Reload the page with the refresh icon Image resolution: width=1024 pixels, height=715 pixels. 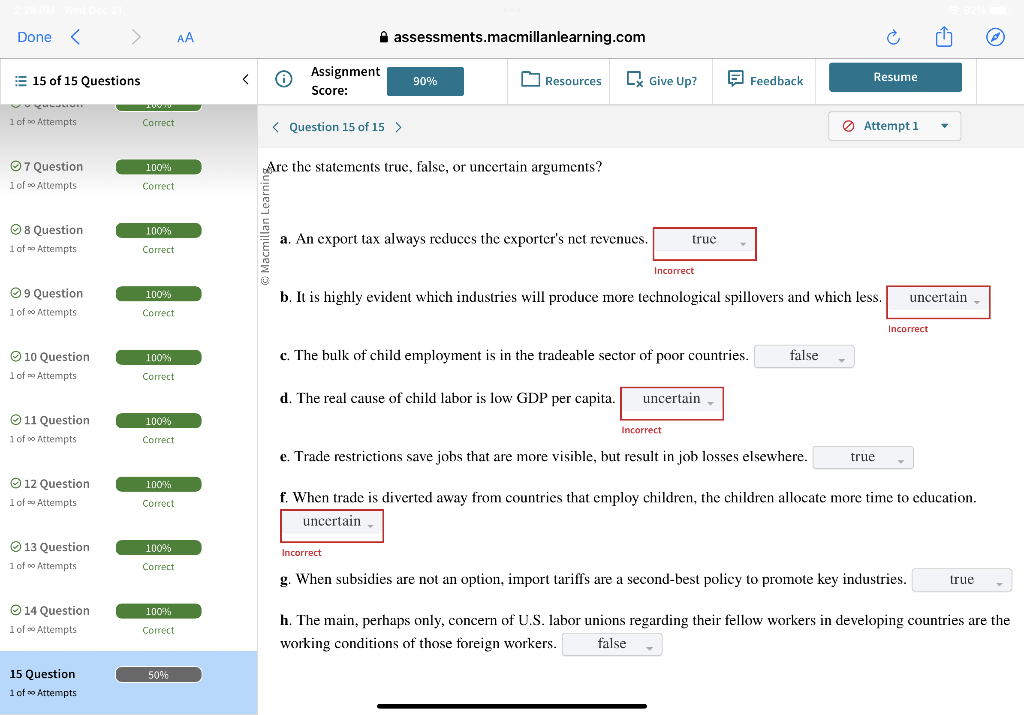pos(892,37)
